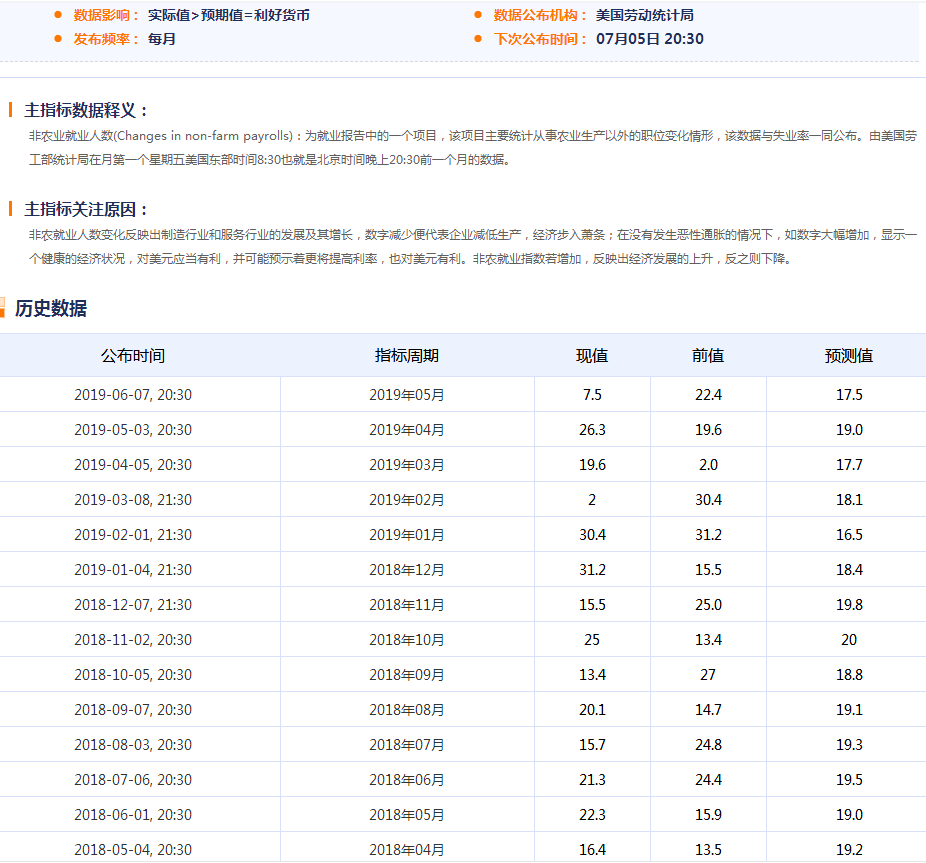
Task: Click forecast value 20 for 2018年10月
Action: 849,640
